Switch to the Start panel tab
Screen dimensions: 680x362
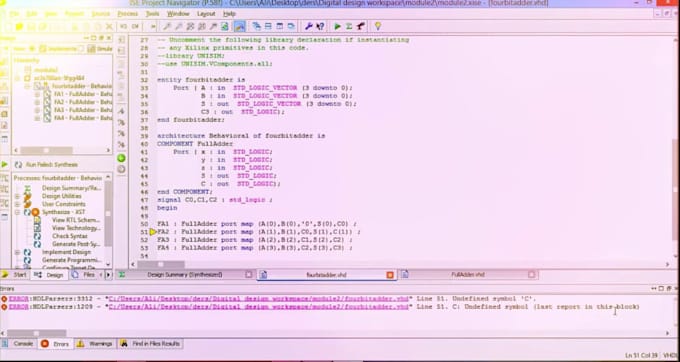pyautogui.click(x=15, y=275)
